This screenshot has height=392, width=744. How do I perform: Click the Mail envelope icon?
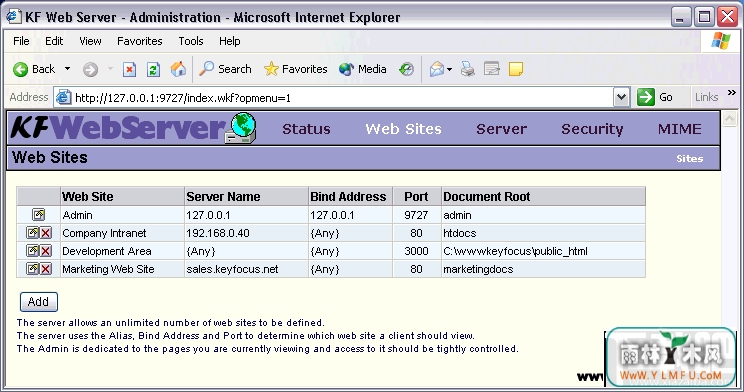pyautogui.click(x=437, y=69)
